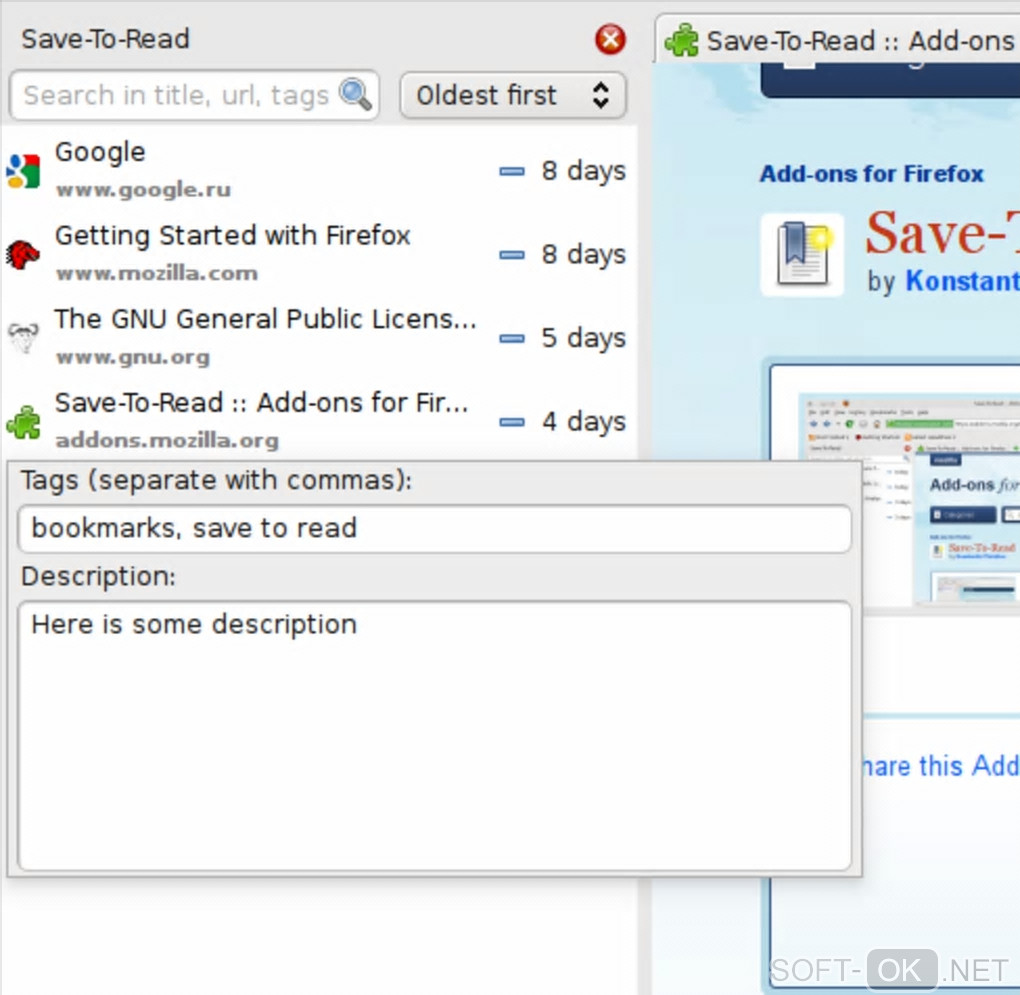1020x995 pixels.
Task: Remove Getting Started with Firefox via minus icon
Action: 512,255
